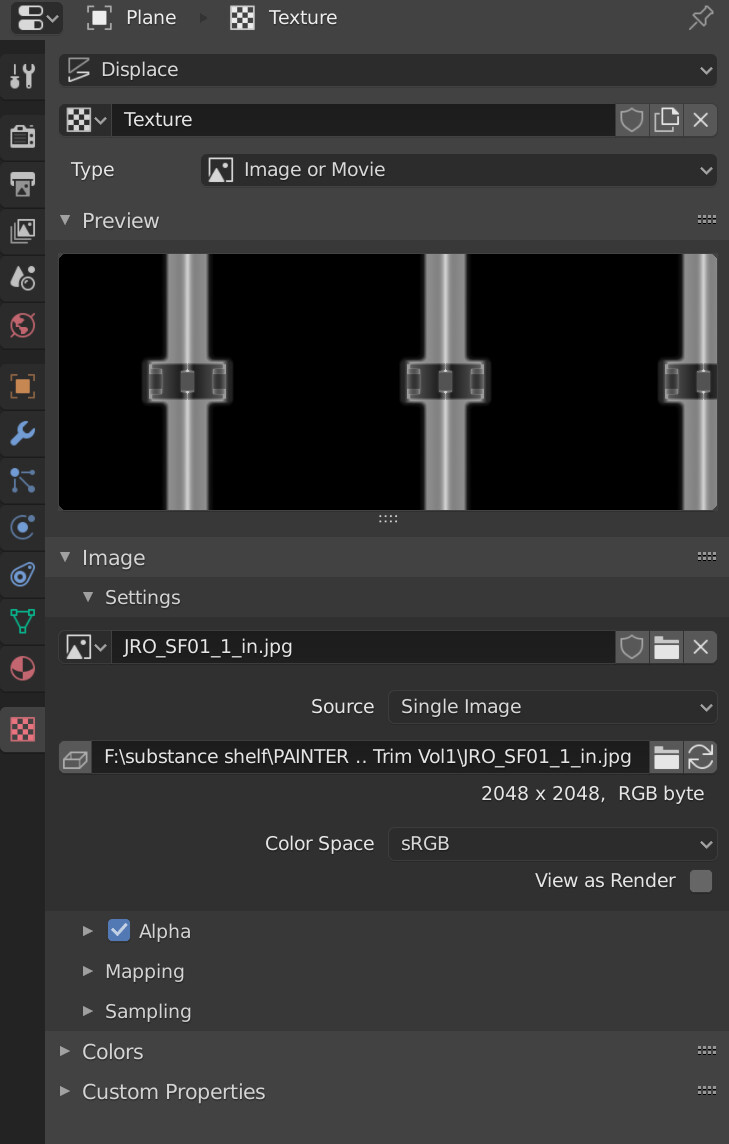This screenshot has height=1144, width=729.
Task: Click the Texture checkerboard icon in the breadcrumb
Action: [x=242, y=18]
